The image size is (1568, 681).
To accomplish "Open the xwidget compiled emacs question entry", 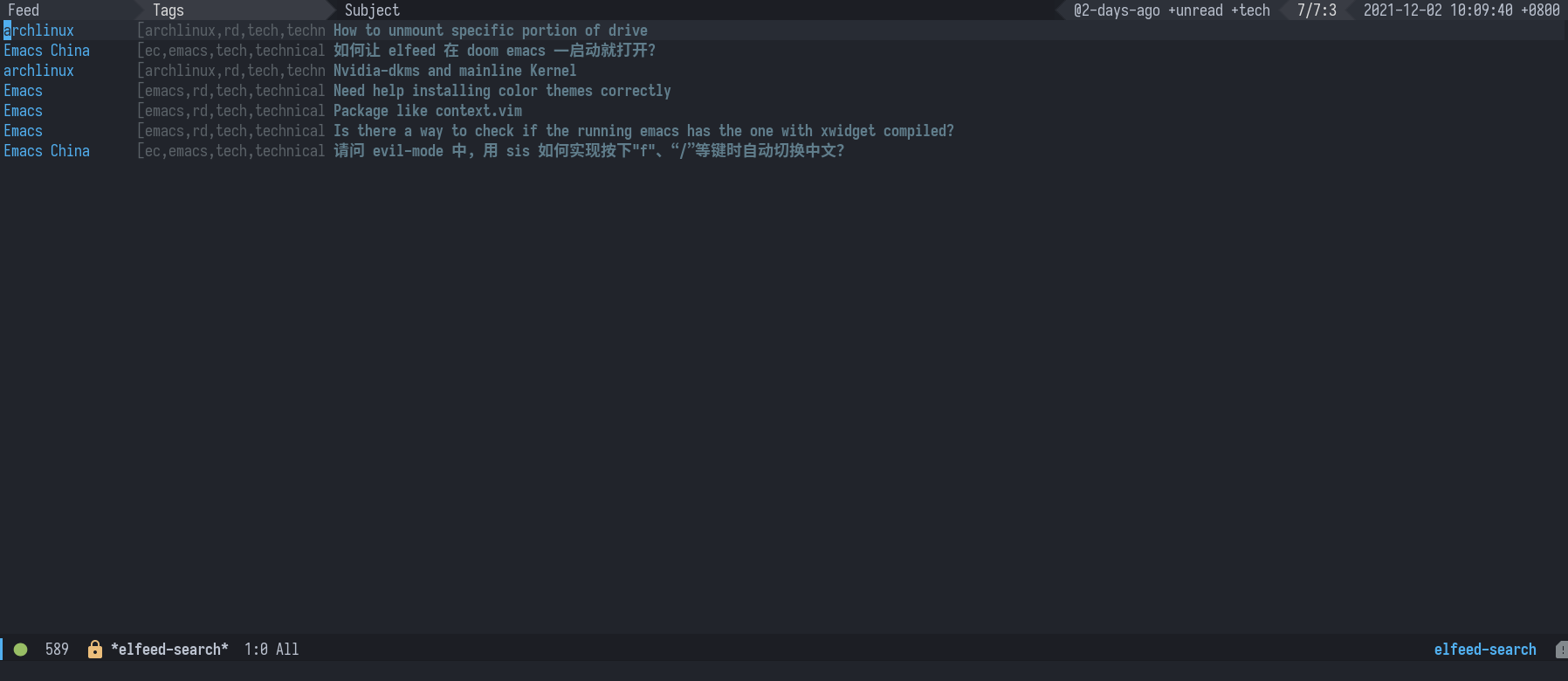I will click(643, 131).
